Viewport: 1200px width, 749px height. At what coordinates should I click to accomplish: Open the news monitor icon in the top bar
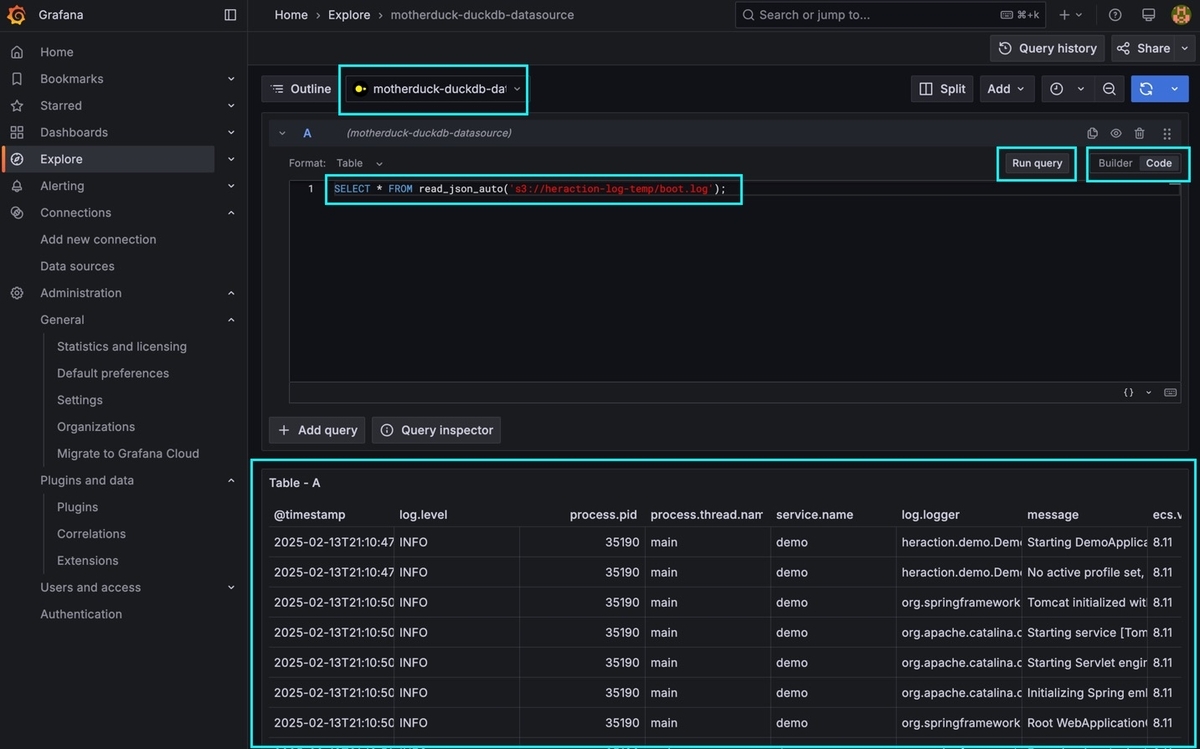(1148, 15)
